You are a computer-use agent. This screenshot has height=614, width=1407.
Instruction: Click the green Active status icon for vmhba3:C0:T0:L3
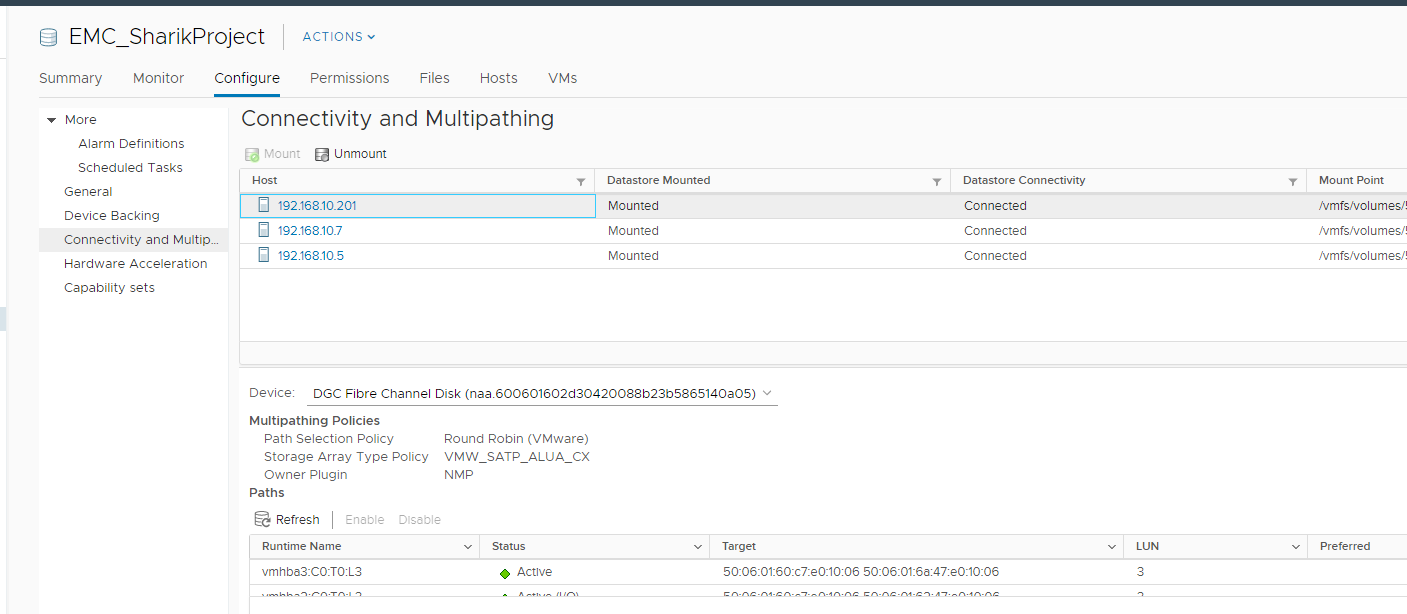click(x=505, y=571)
